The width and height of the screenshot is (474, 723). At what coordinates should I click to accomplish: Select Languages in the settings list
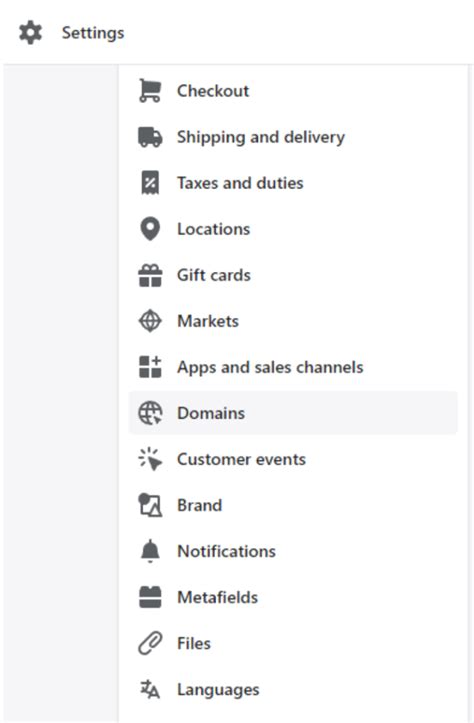(293, 689)
